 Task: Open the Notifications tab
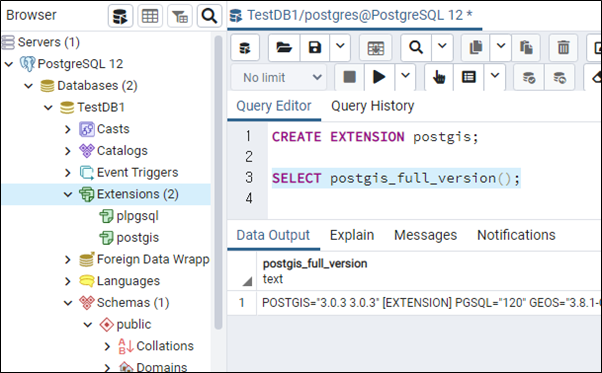(516, 235)
